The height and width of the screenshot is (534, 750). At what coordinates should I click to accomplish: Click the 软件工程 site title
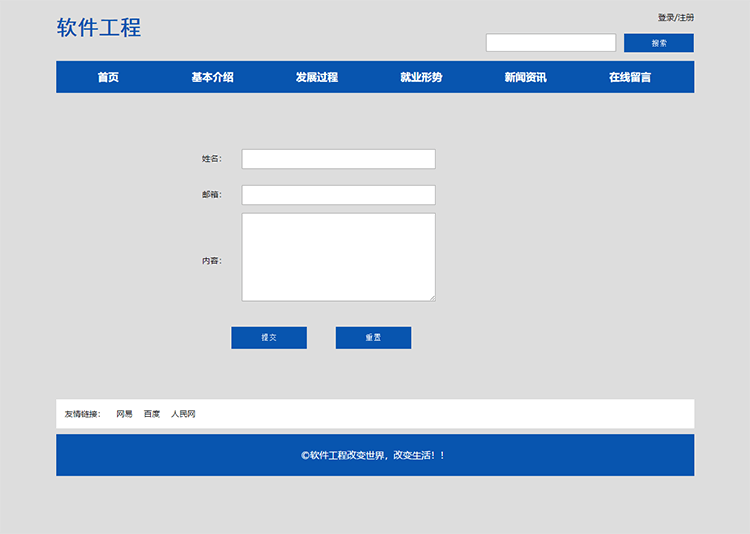(x=99, y=28)
